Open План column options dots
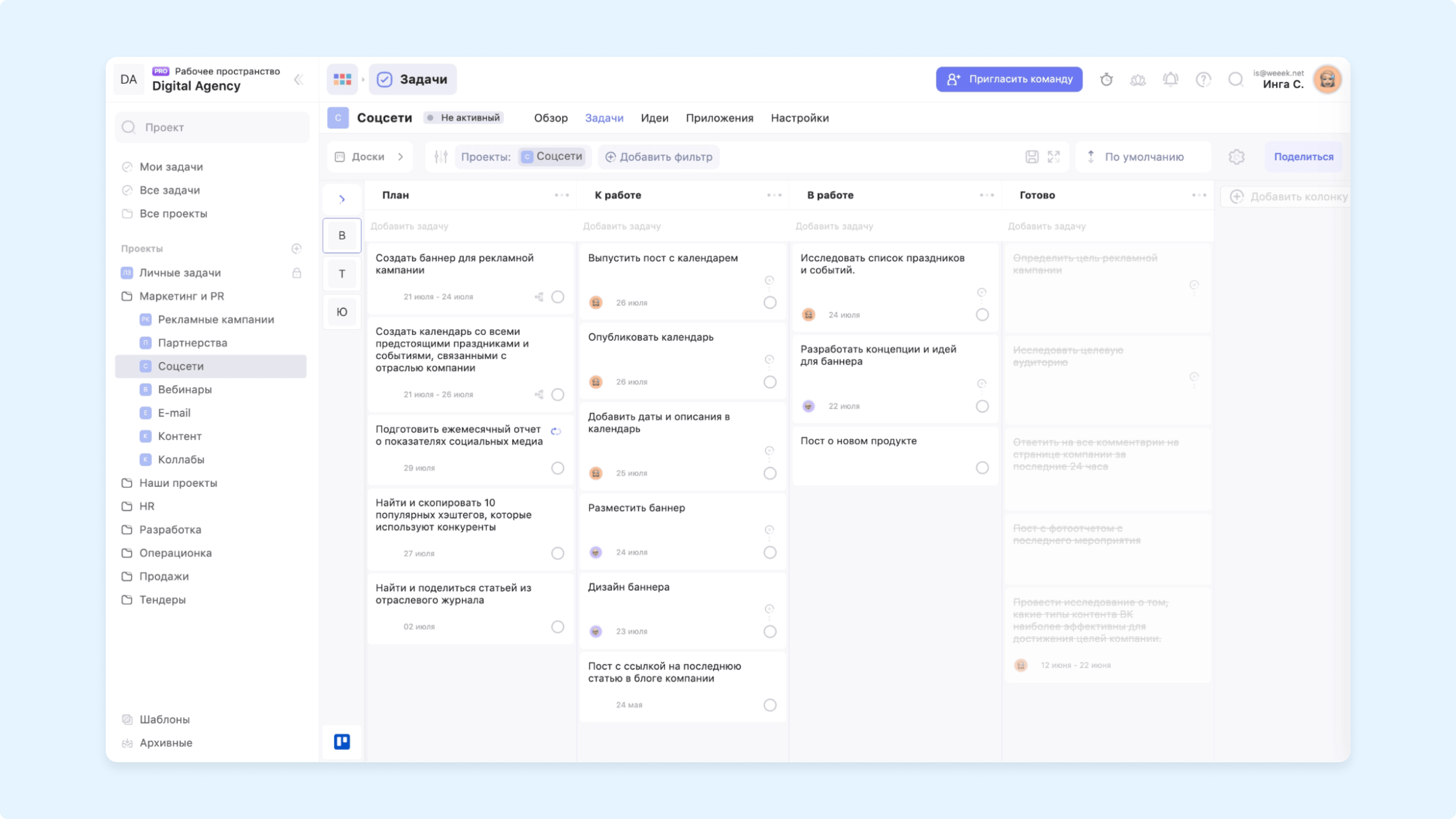1456x819 pixels. pyautogui.click(x=561, y=195)
